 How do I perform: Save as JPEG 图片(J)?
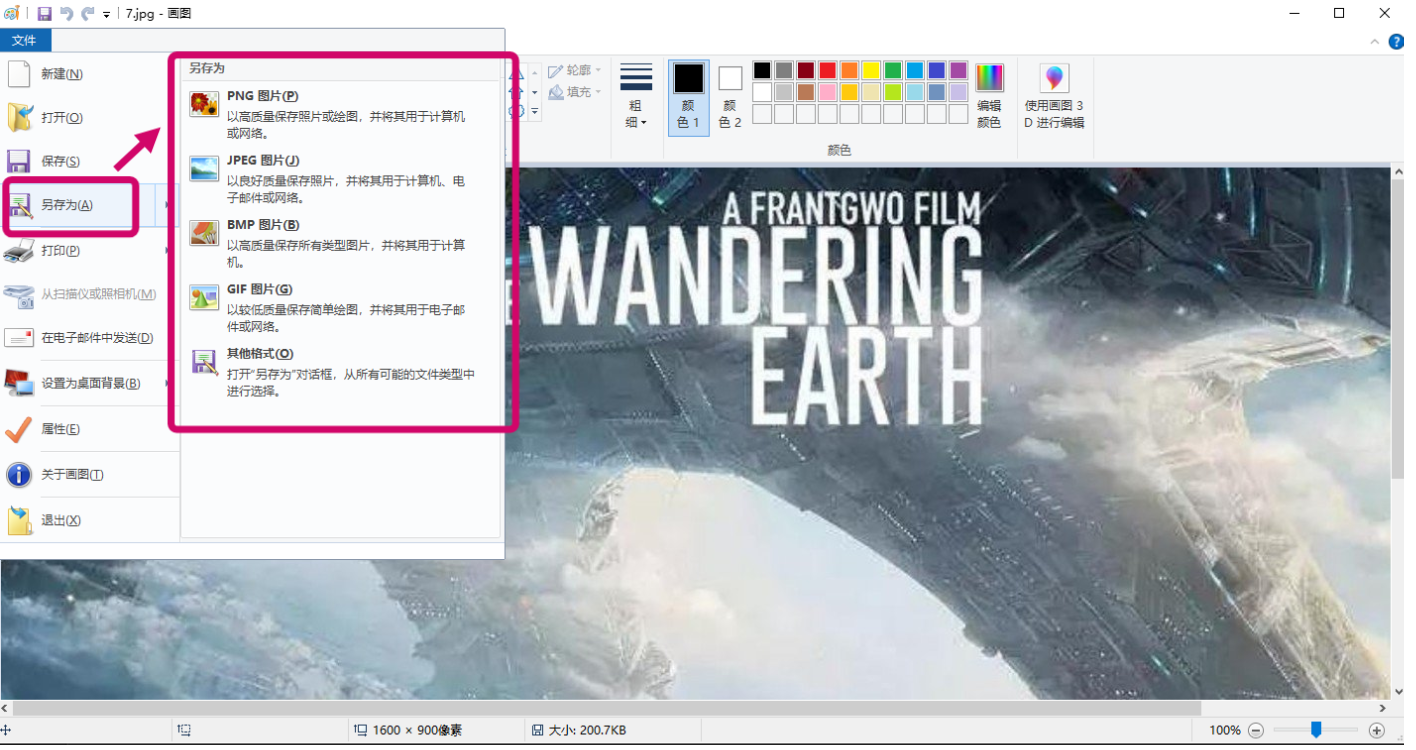point(342,178)
